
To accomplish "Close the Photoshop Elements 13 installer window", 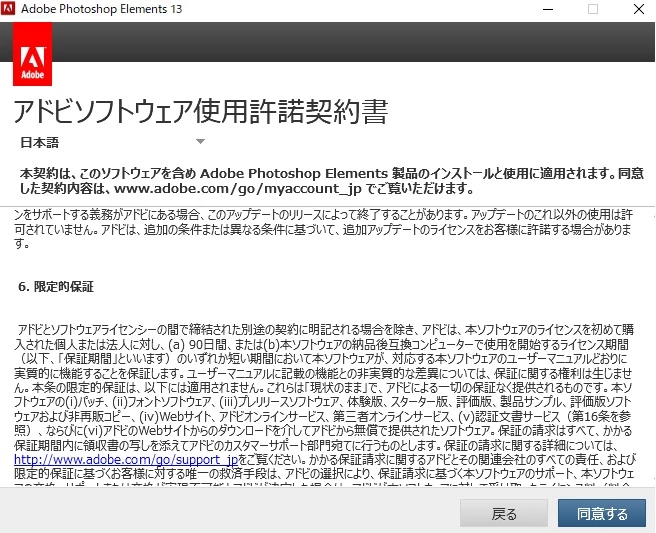I will click(x=639, y=9).
